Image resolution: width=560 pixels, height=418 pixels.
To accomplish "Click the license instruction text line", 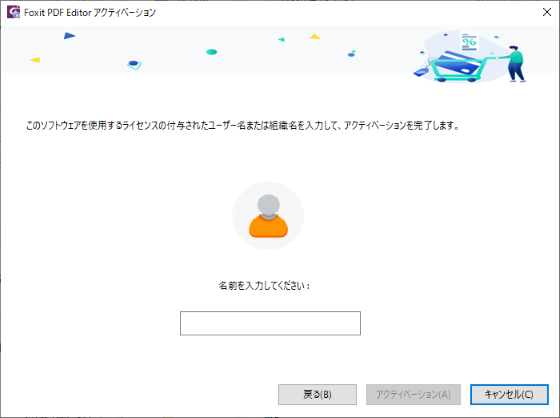I will coord(242,125).
